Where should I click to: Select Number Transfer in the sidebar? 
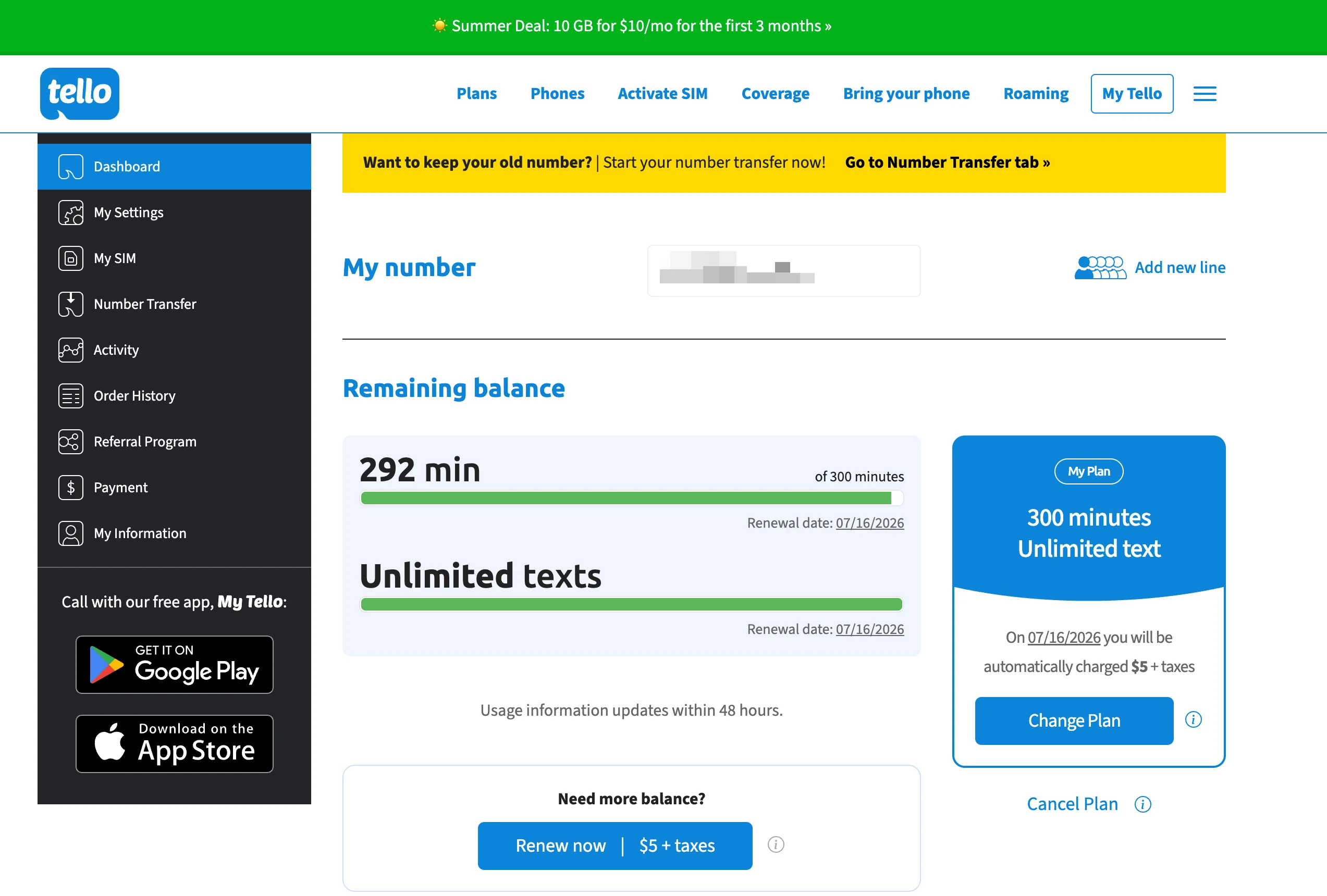174,304
